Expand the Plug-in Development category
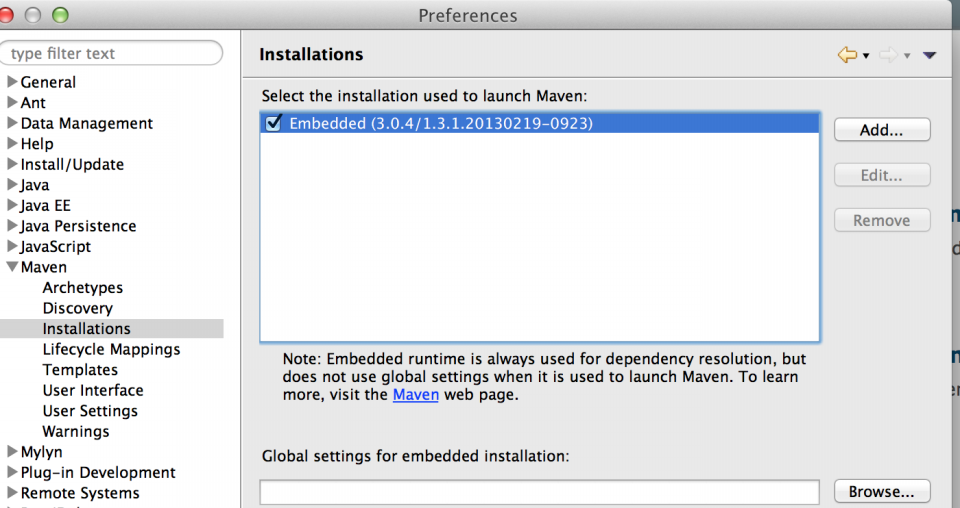This screenshot has width=960, height=508. click(x=12, y=472)
